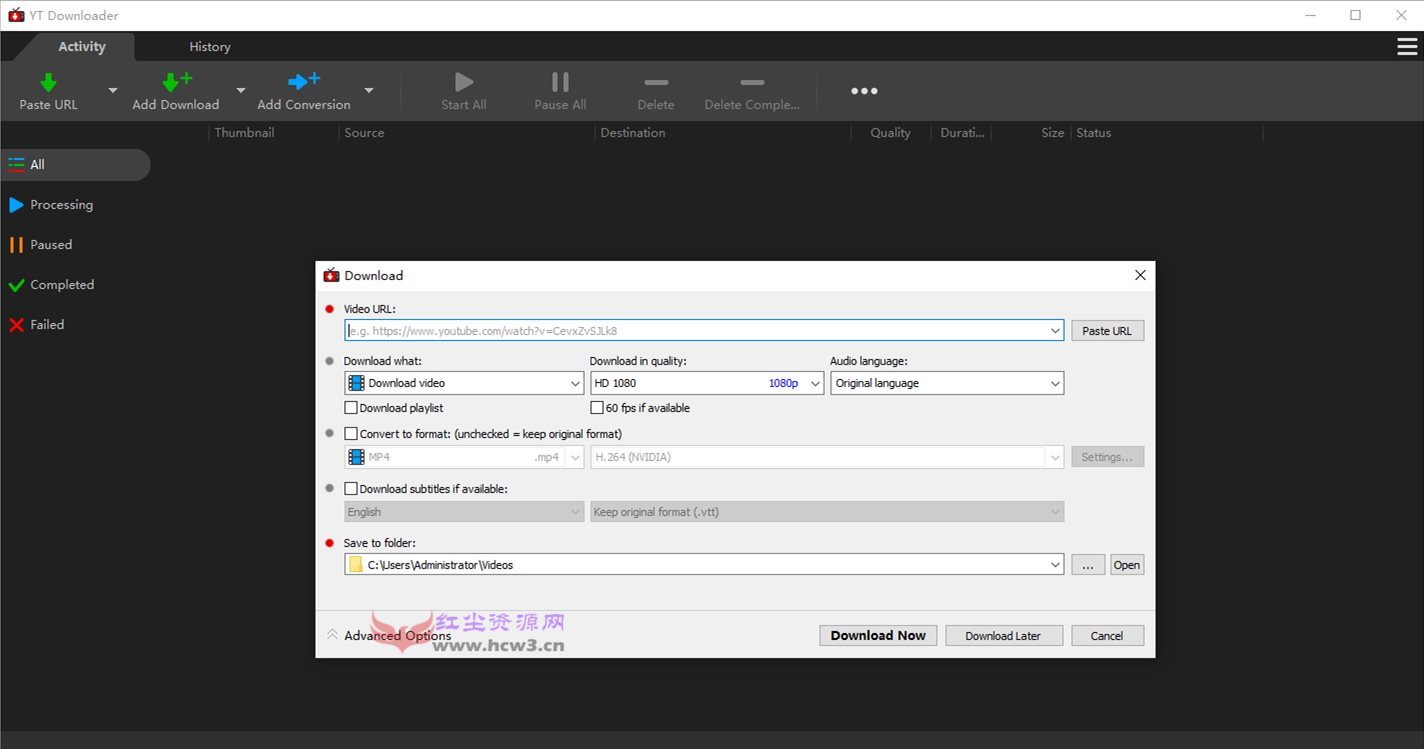Click the browse folder "..." button
This screenshot has width=1424, height=749.
[x=1087, y=565]
